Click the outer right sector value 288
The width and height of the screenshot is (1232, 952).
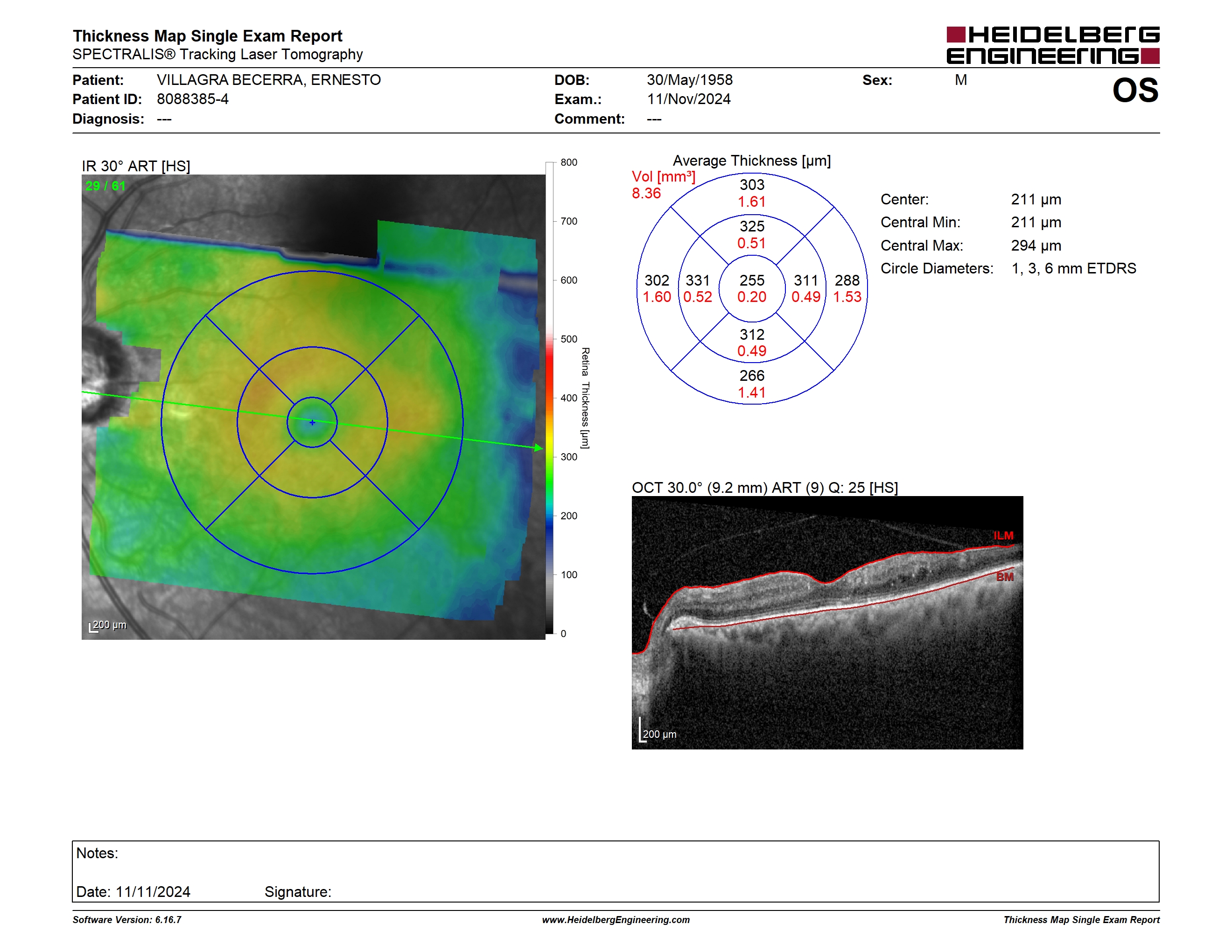click(x=847, y=280)
